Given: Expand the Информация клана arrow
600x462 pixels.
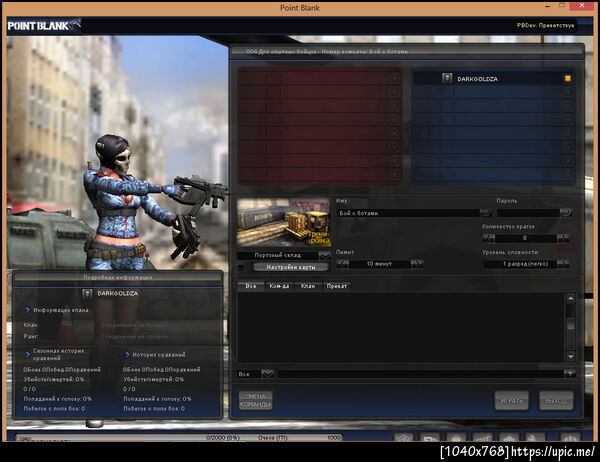Looking at the screenshot, I should point(27,310).
